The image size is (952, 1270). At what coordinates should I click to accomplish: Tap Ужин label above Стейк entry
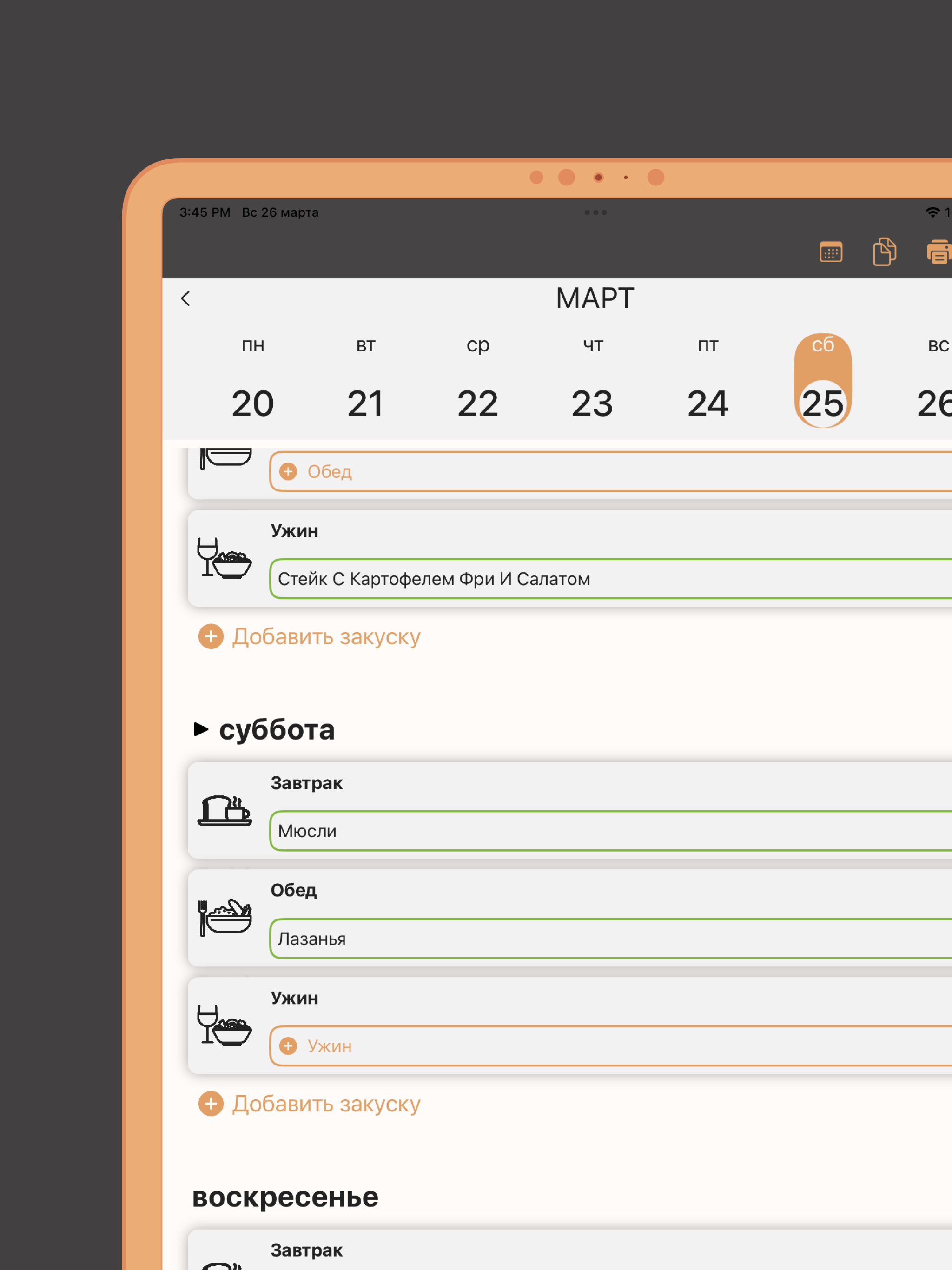click(295, 531)
